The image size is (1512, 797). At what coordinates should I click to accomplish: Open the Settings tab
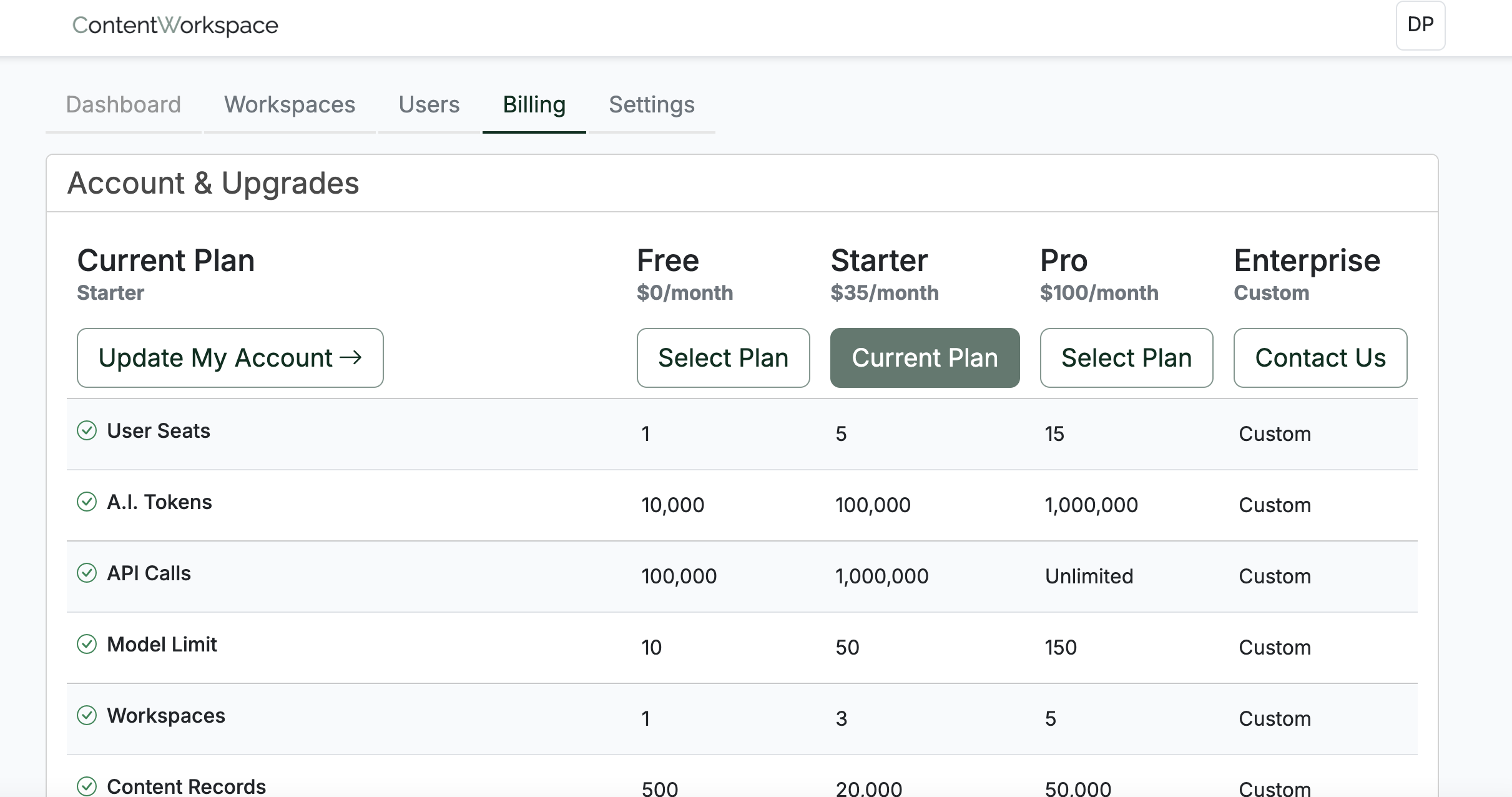tap(652, 104)
